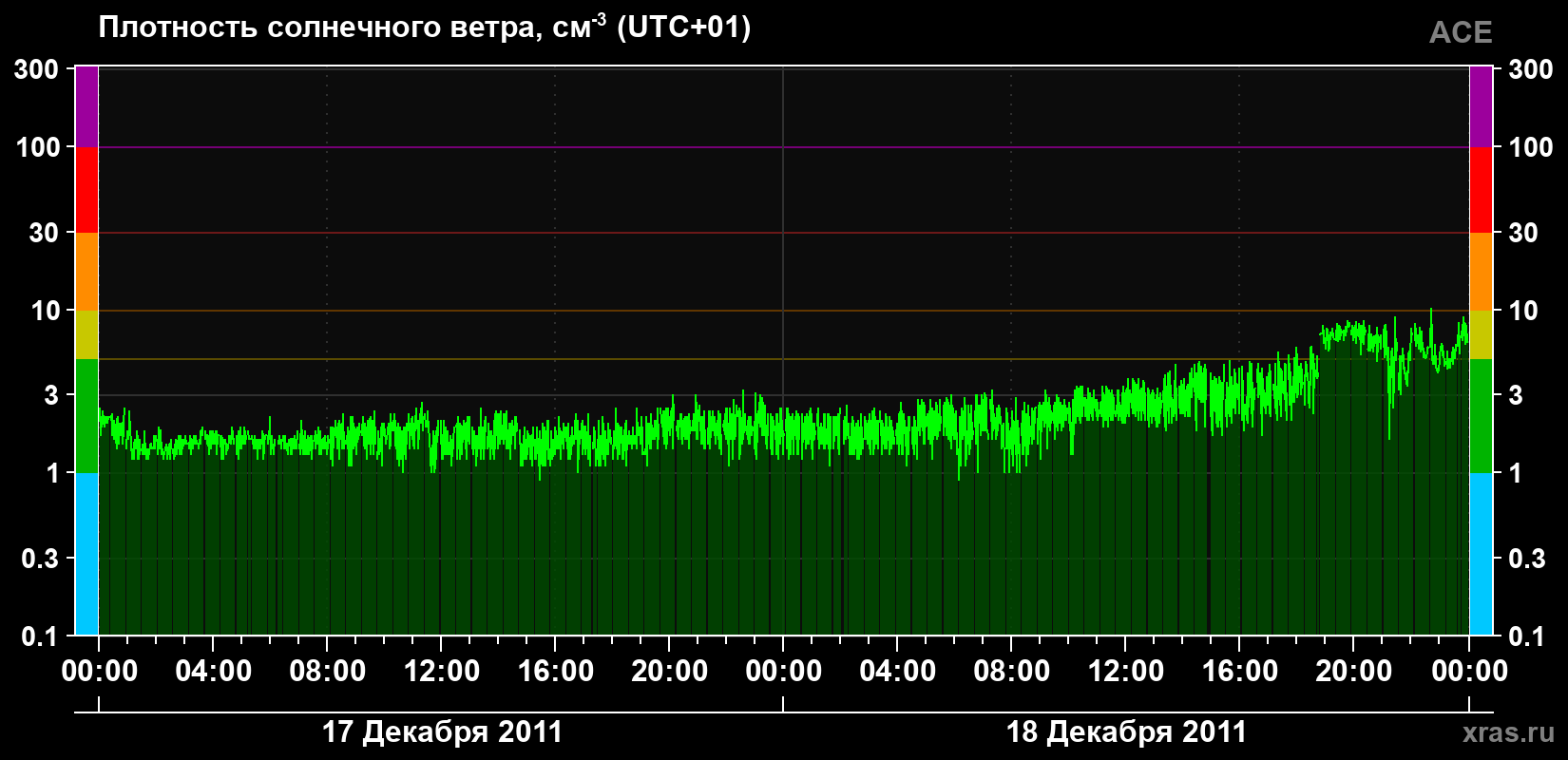Click the 17 Декабря 2011 date label

click(442, 732)
